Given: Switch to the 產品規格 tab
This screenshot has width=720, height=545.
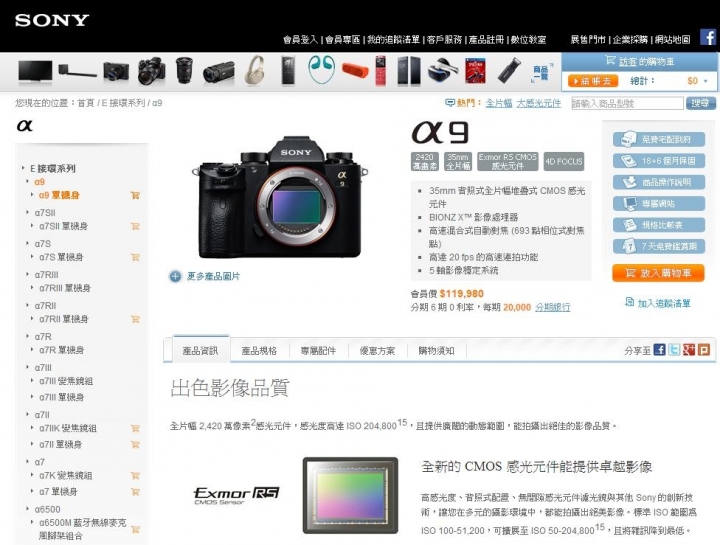Looking at the screenshot, I should click(259, 351).
